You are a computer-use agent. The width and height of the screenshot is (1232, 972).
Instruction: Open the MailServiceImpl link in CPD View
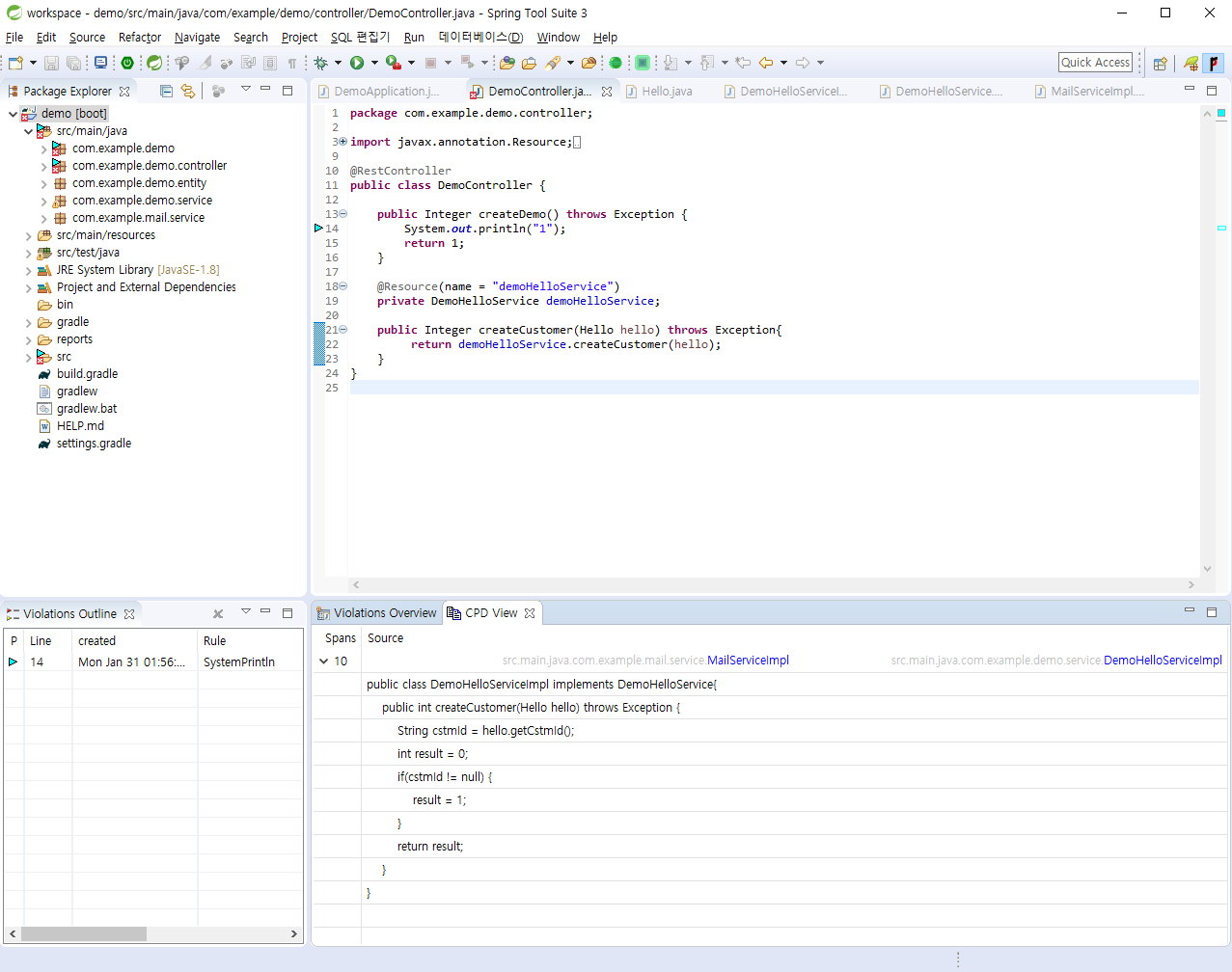coord(748,661)
